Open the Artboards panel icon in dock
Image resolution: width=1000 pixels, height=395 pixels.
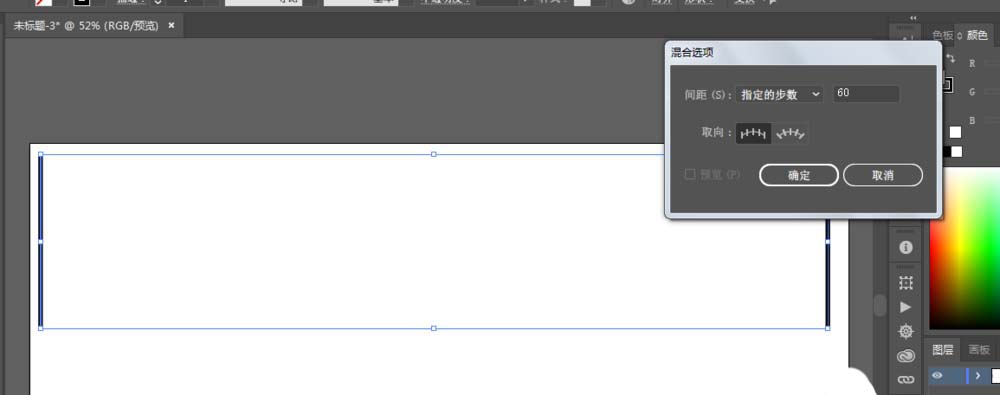tap(906, 283)
